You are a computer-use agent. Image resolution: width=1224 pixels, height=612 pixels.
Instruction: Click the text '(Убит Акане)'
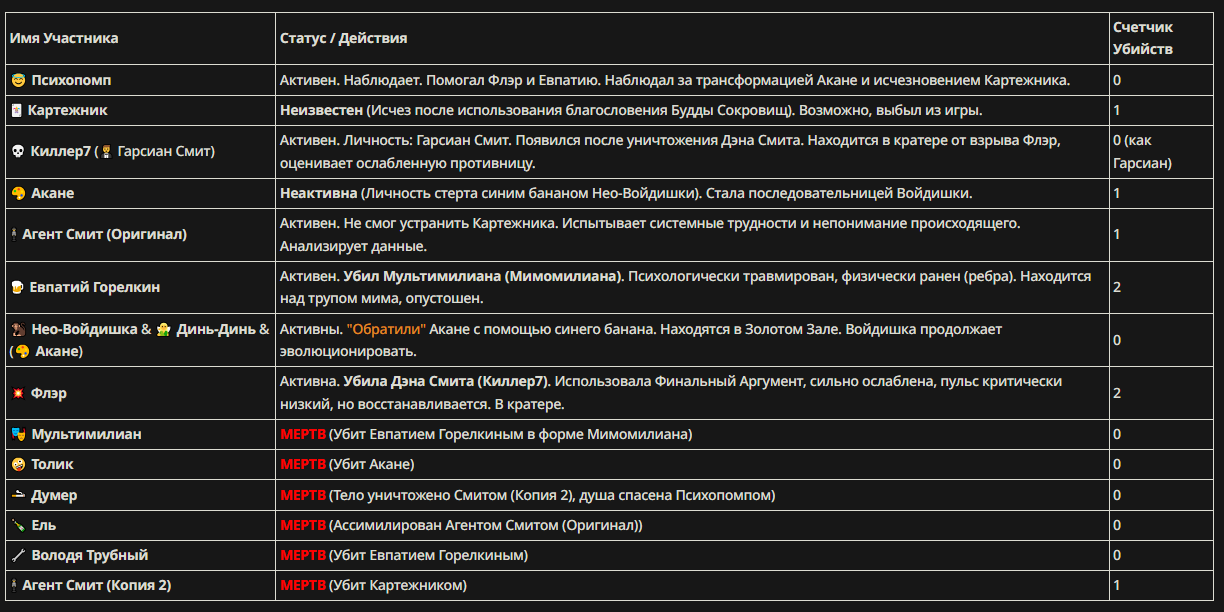click(371, 465)
